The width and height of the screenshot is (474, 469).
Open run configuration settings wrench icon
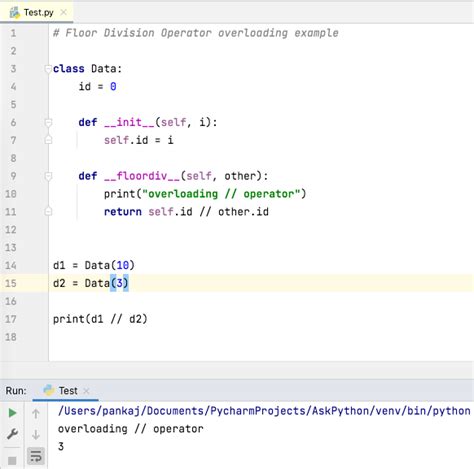tap(12, 434)
